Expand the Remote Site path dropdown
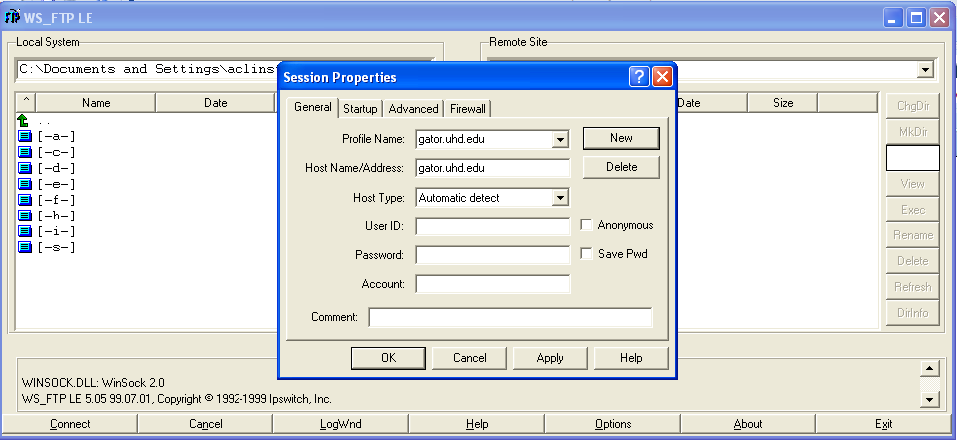Screen dimensions: 957x440 (925, 70)
